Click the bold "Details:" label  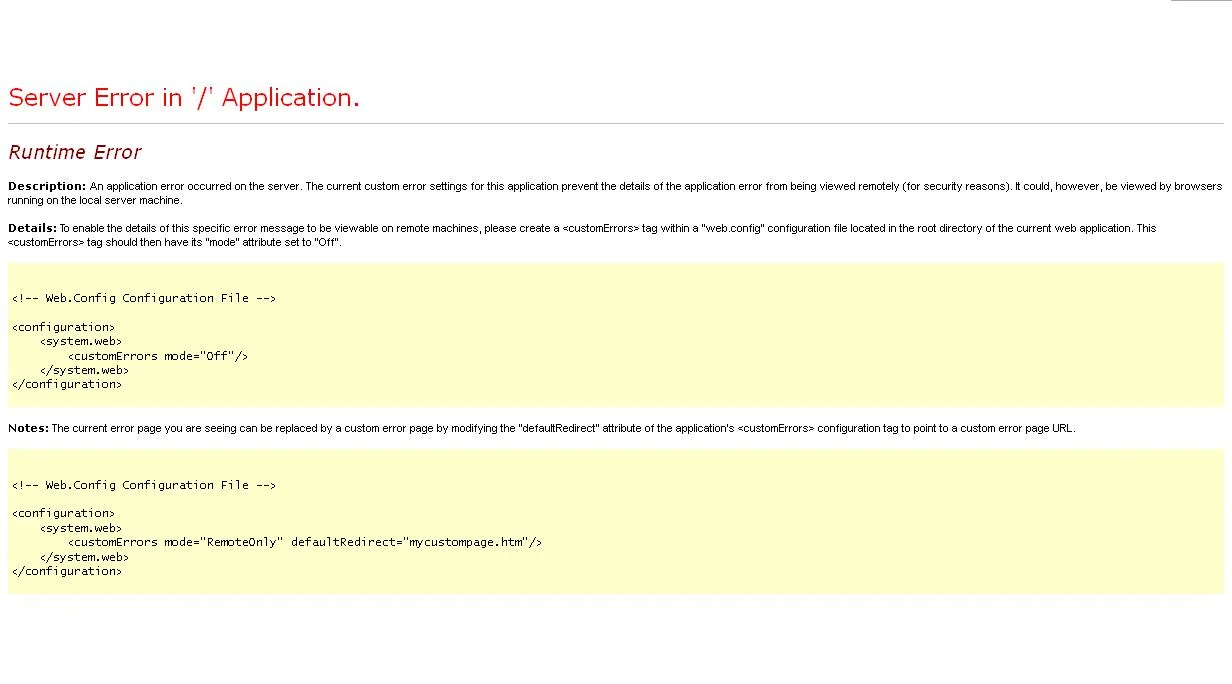[32, 228]
